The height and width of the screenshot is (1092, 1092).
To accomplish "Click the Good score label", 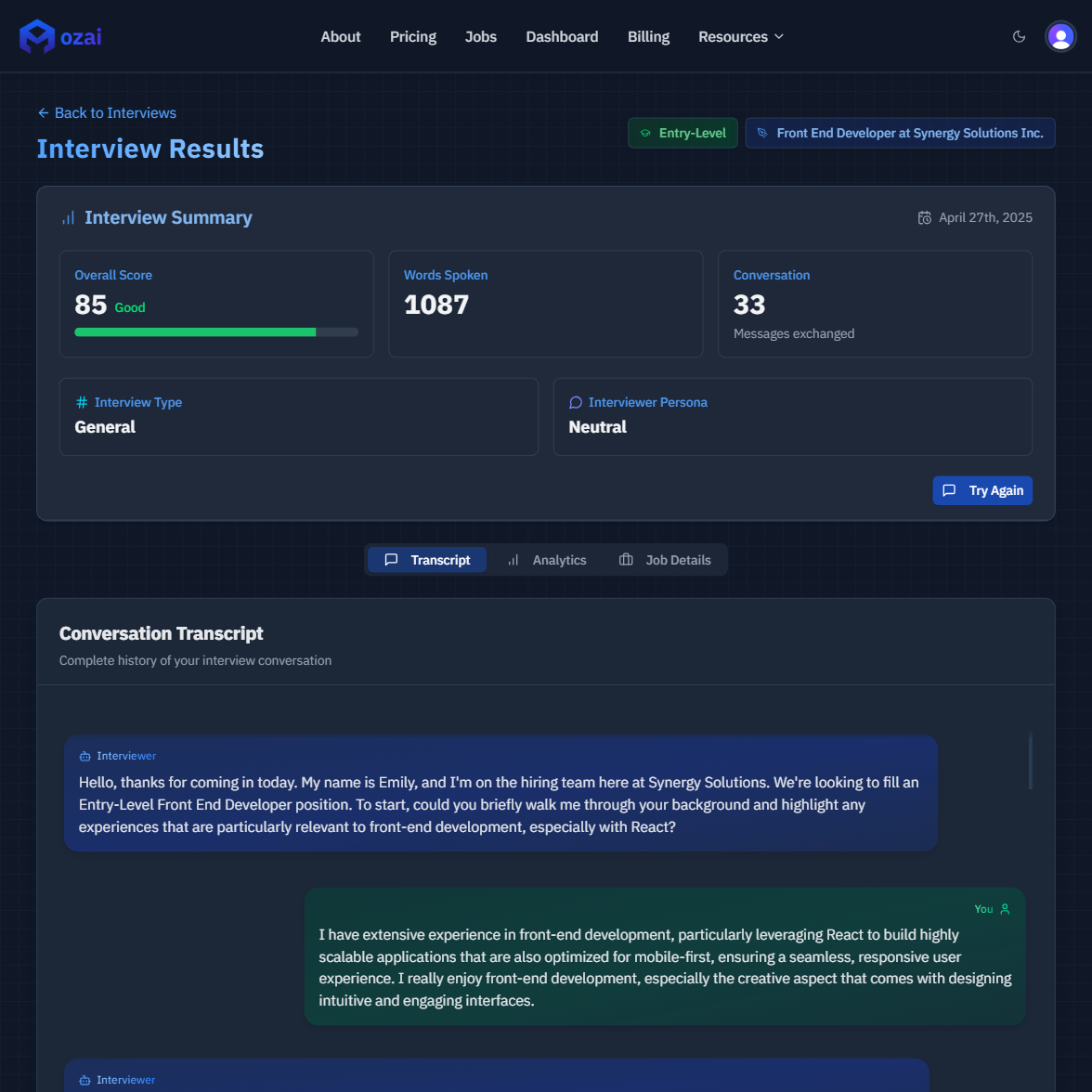I will point(130,308).
